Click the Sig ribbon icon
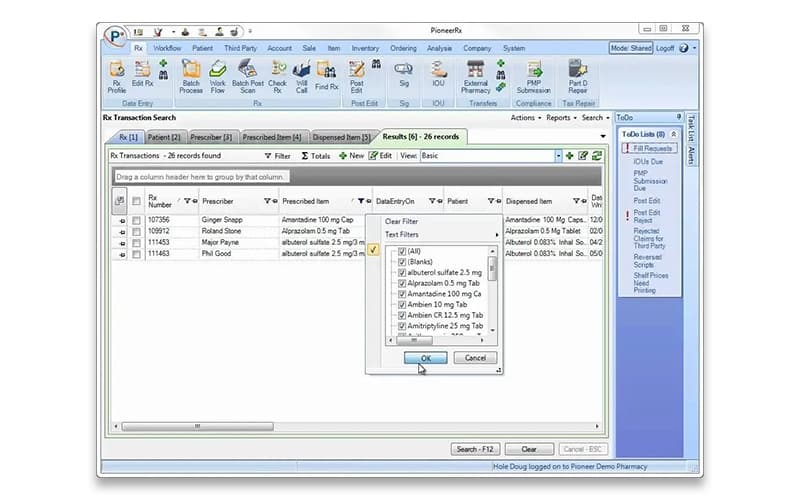Image resolution: width=800 pixels, height=500 pixels. pos(404,74)
